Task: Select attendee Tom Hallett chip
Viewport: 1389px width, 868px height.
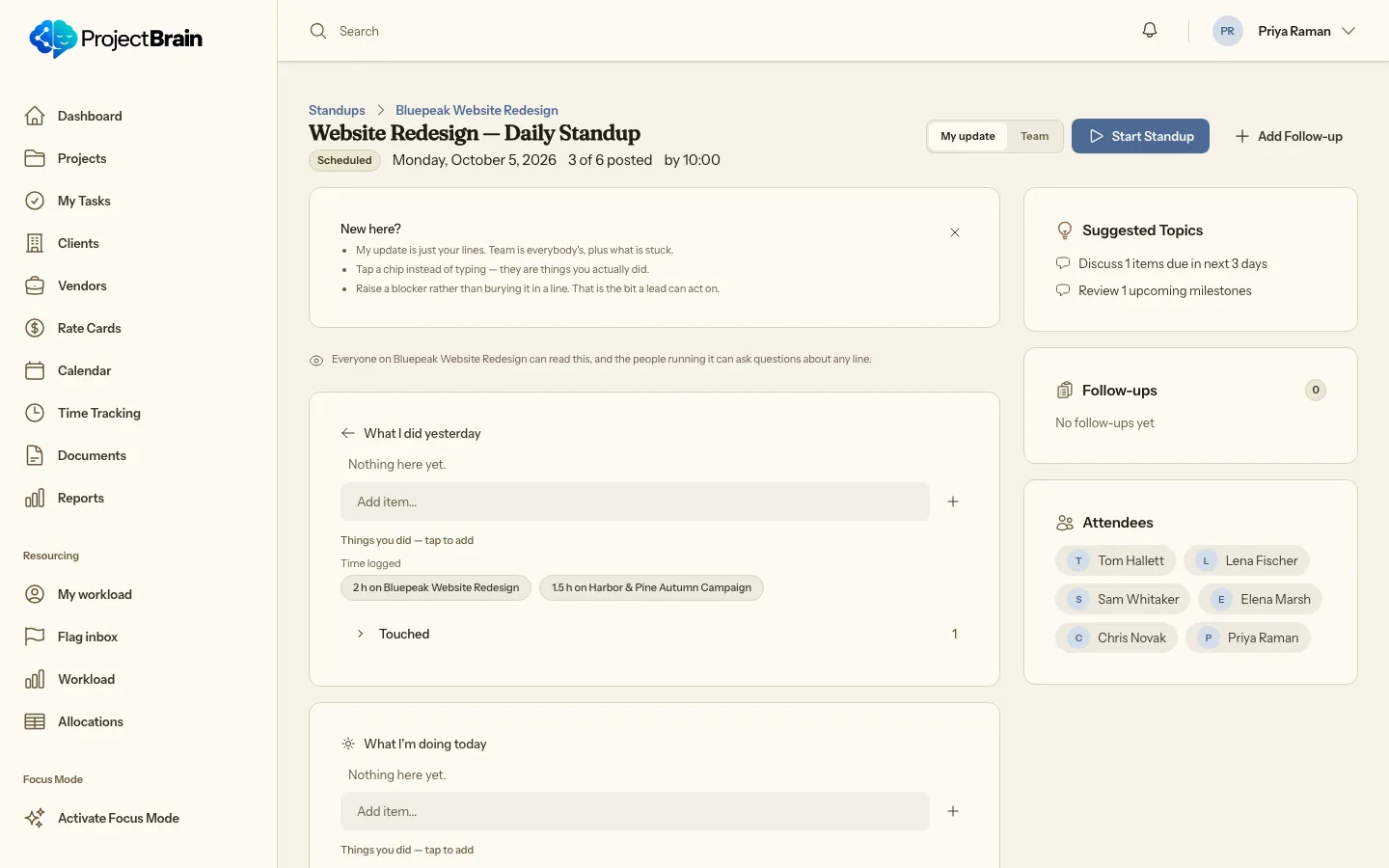Action: [1115, 560]
